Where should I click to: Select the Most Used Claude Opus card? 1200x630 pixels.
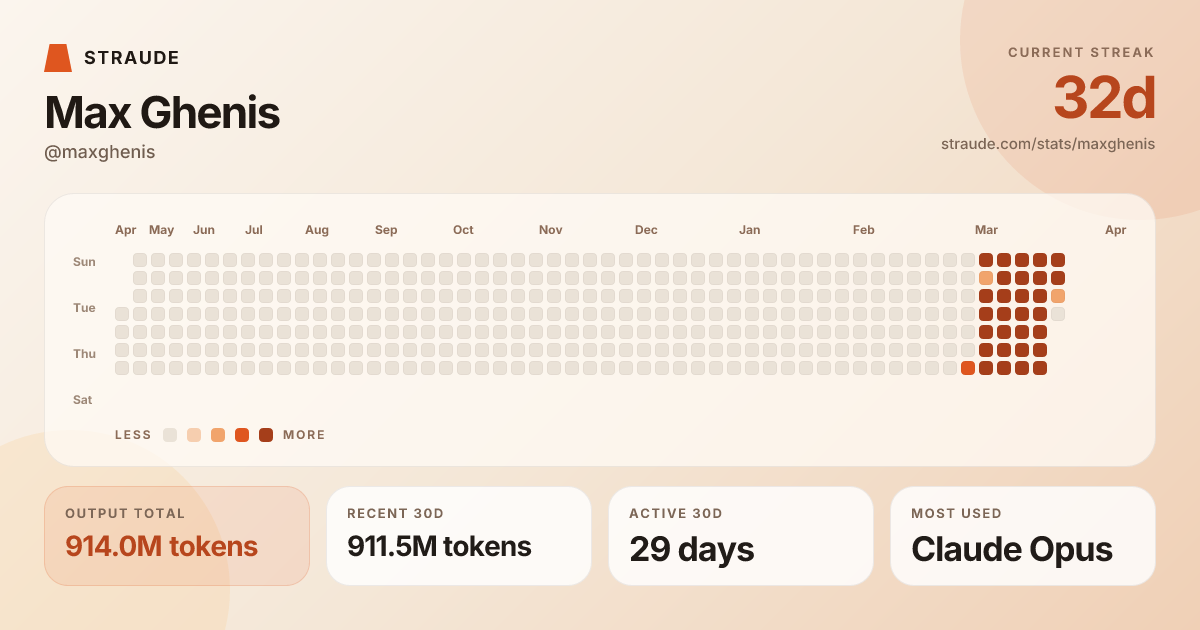coord(1023,536)
